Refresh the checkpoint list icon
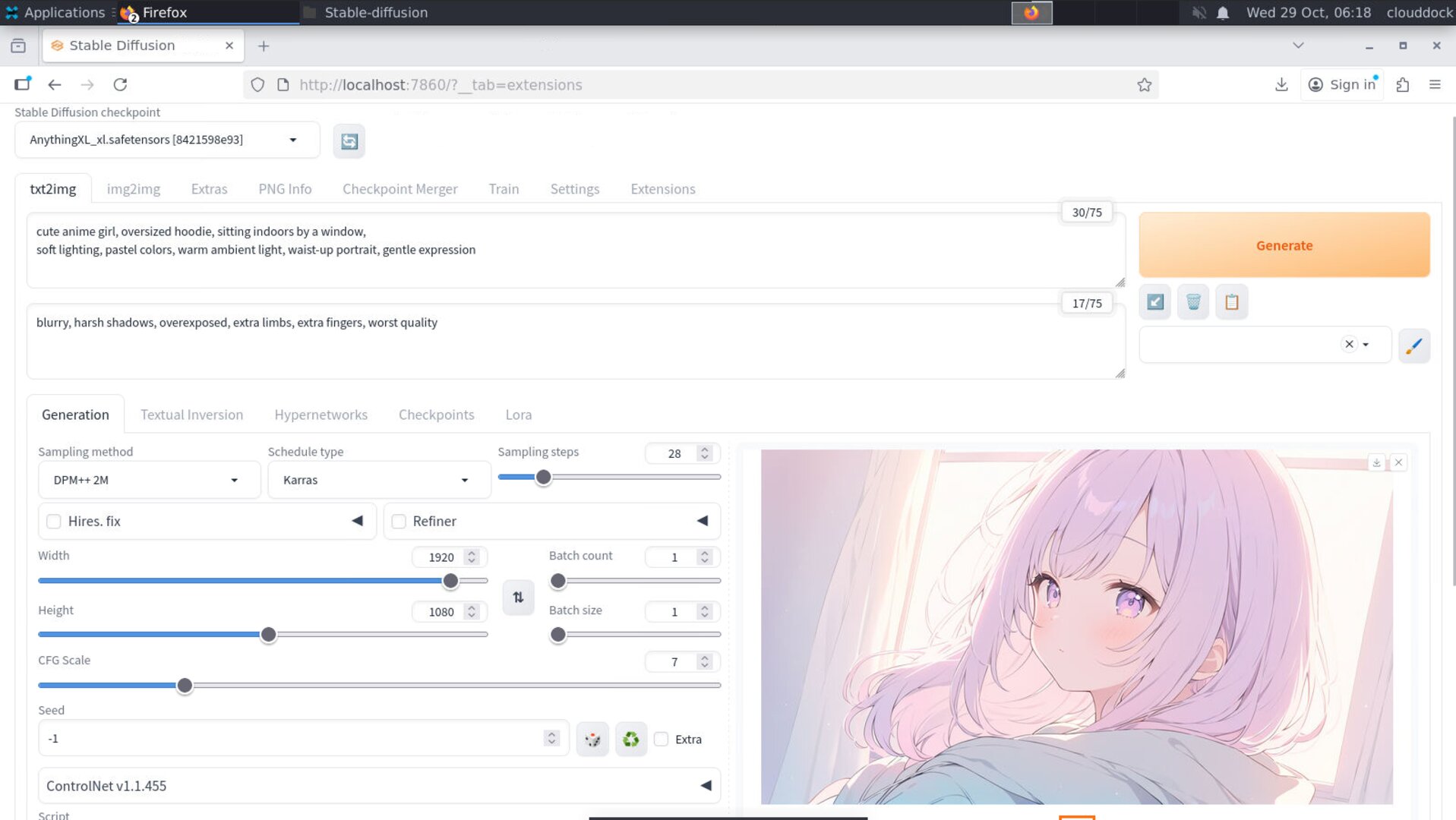Viewport: 1456px width, 820px height. tap(349, 141)
